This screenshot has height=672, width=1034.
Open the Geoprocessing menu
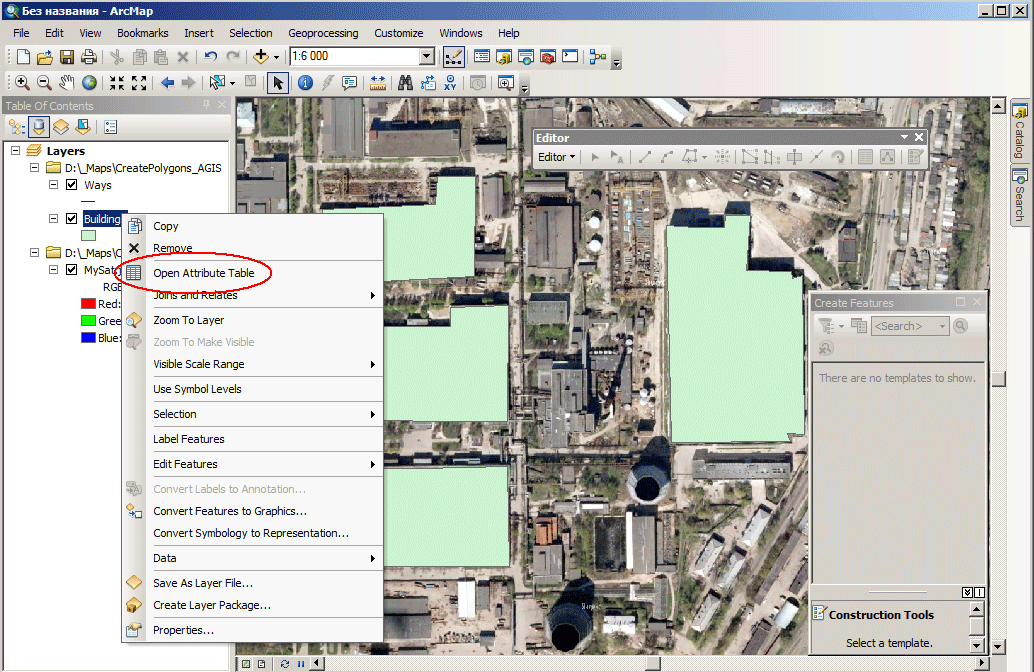[x=323, y=33]
